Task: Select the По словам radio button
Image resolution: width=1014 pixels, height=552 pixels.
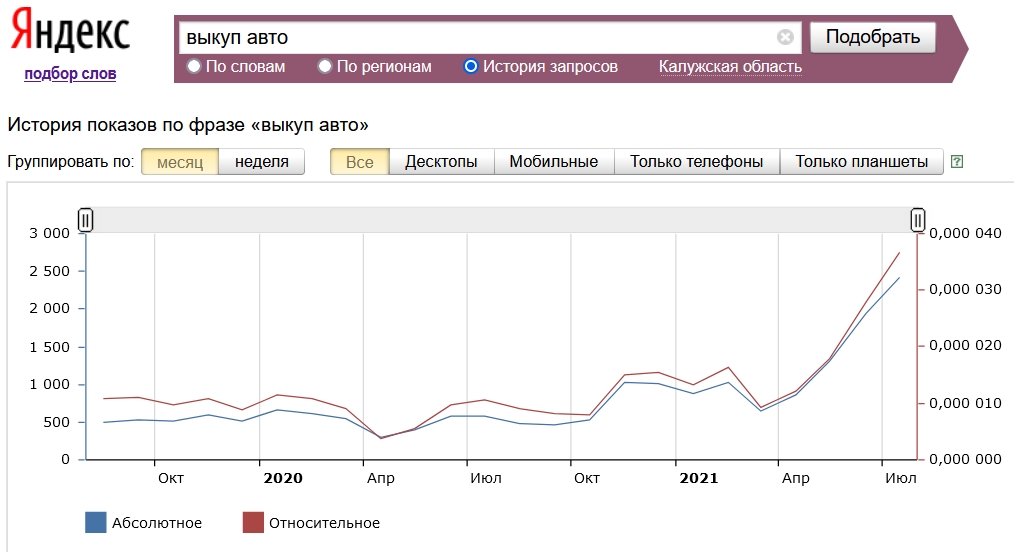Action: (193, 66)
